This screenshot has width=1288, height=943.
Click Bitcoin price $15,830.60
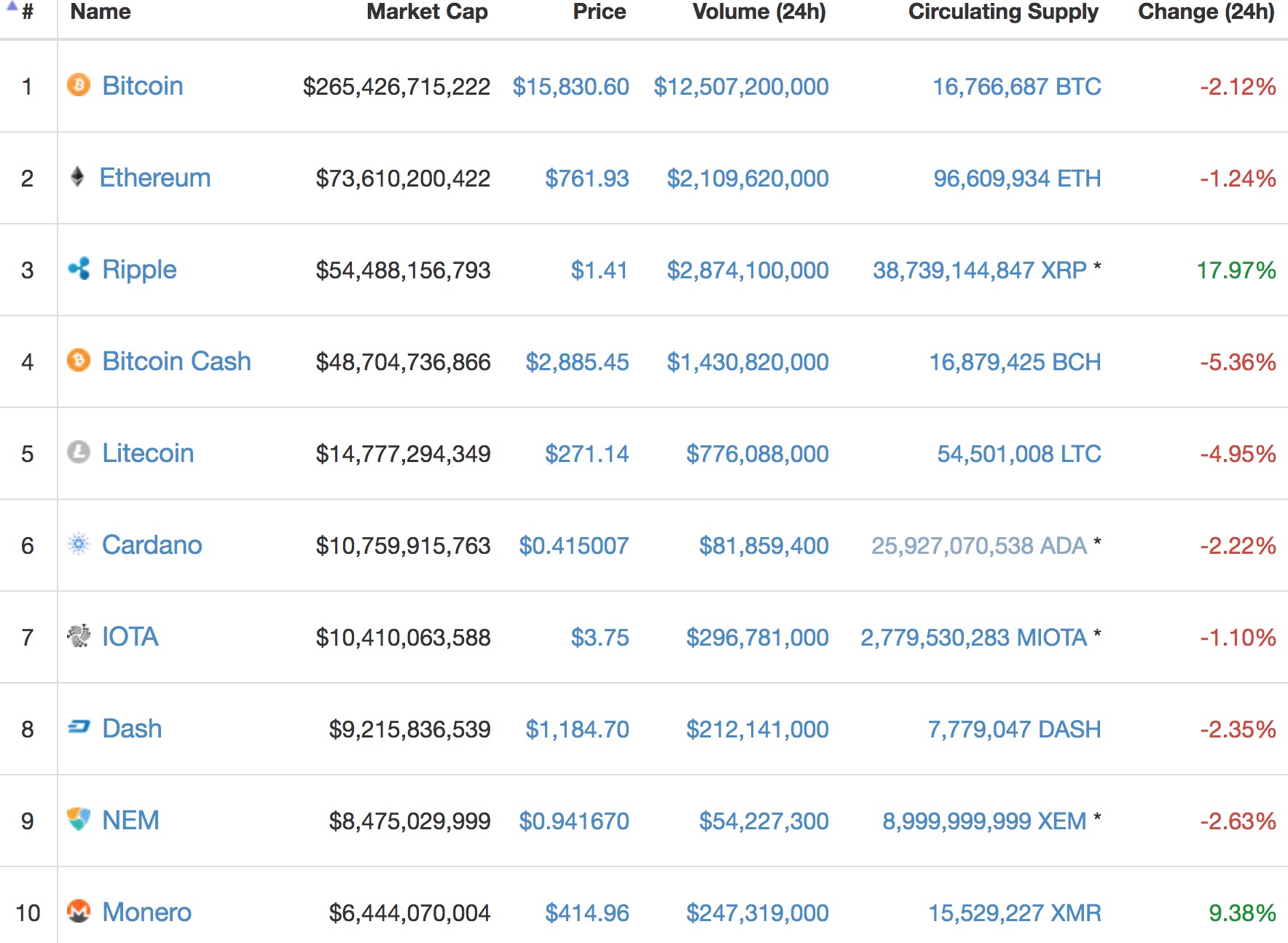[570, 87]
